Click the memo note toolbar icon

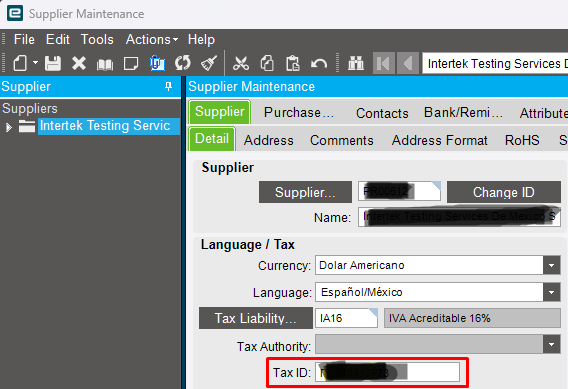click(131, 63)
